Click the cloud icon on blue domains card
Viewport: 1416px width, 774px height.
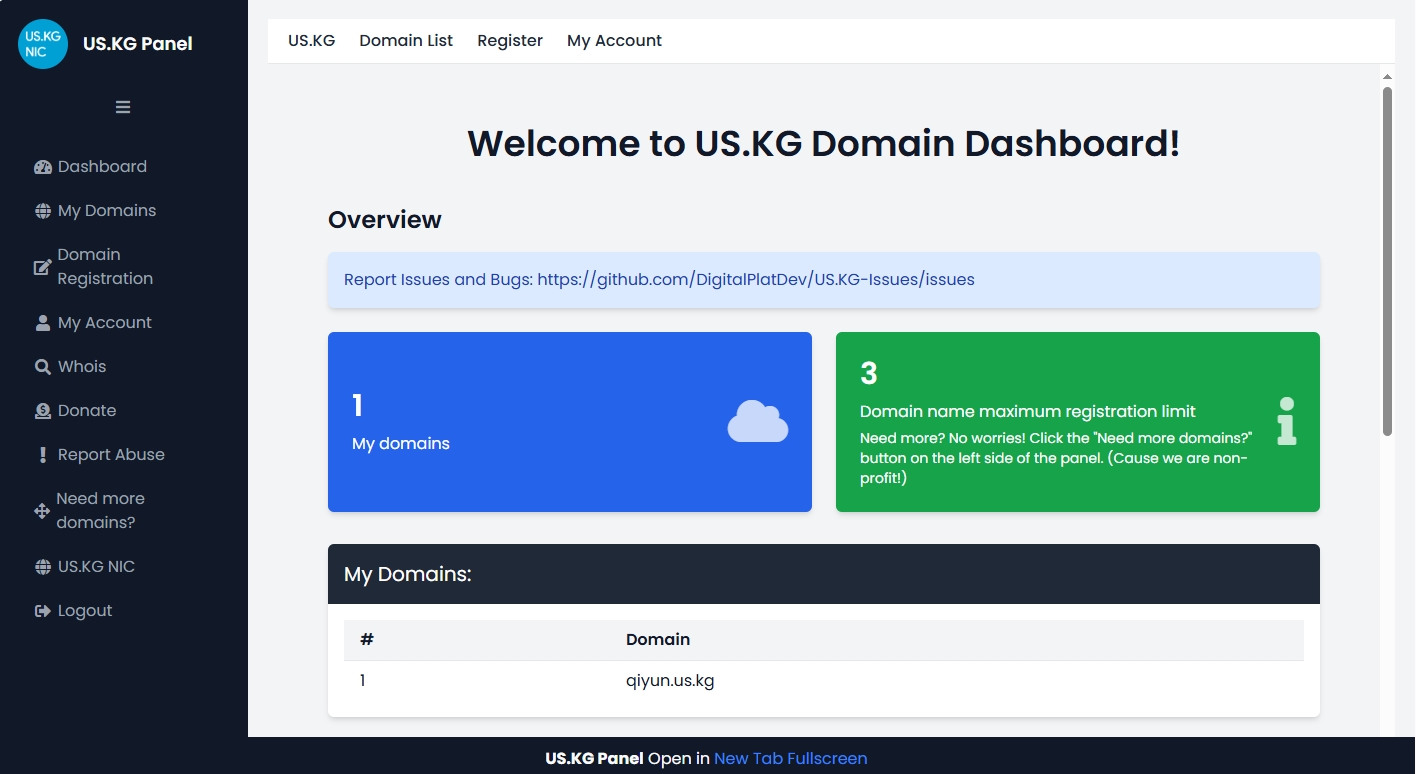pos(757,421)
